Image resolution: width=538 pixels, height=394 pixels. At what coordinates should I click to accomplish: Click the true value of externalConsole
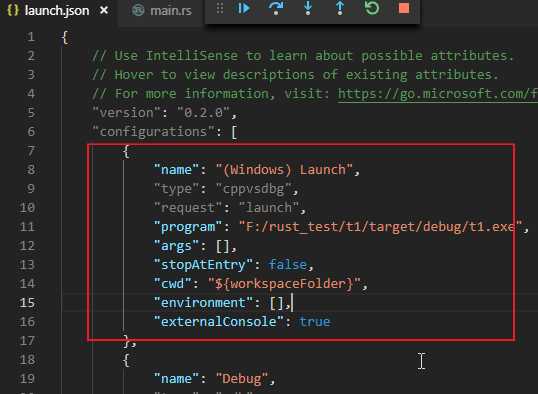(x=315, y=322)
